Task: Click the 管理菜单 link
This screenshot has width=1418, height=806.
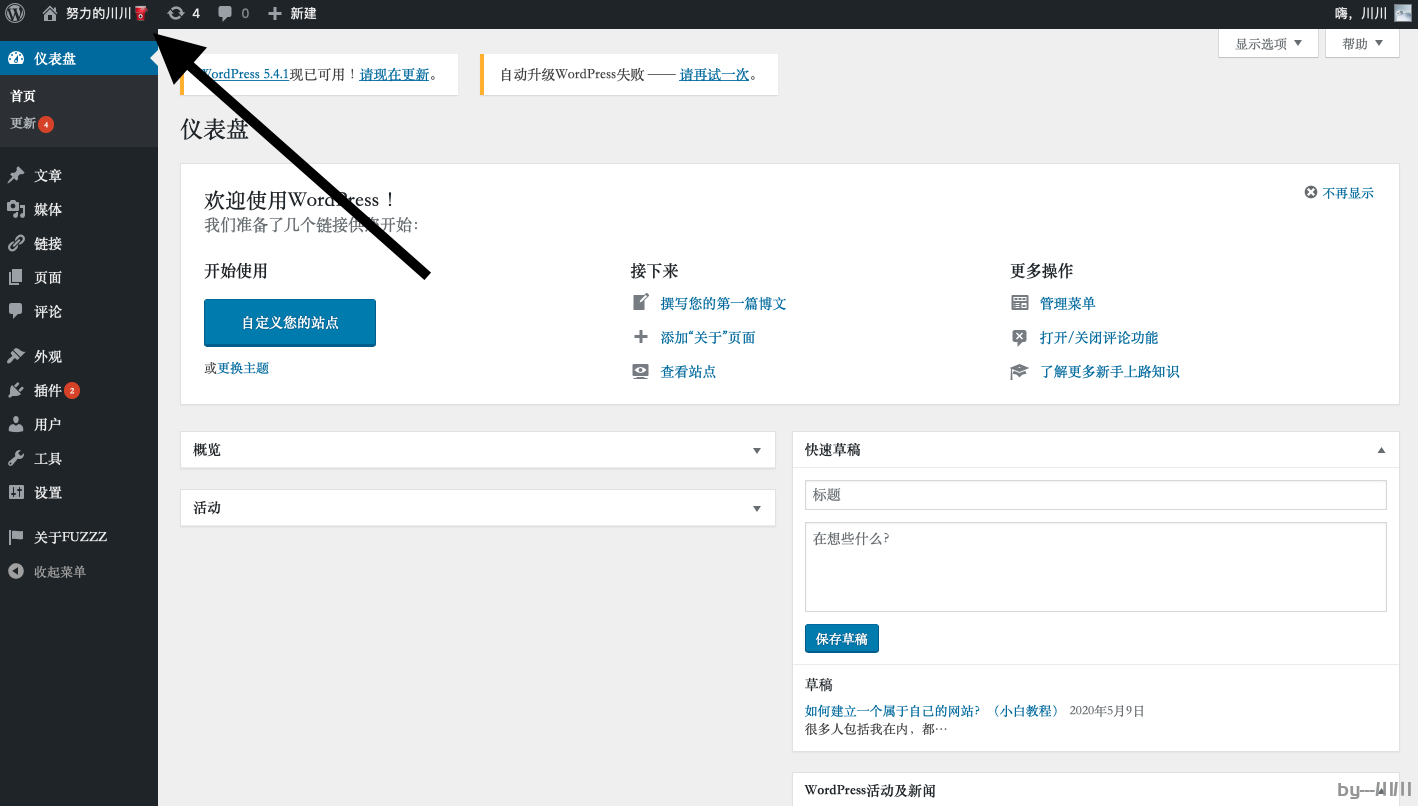Action: [1068, 303]
